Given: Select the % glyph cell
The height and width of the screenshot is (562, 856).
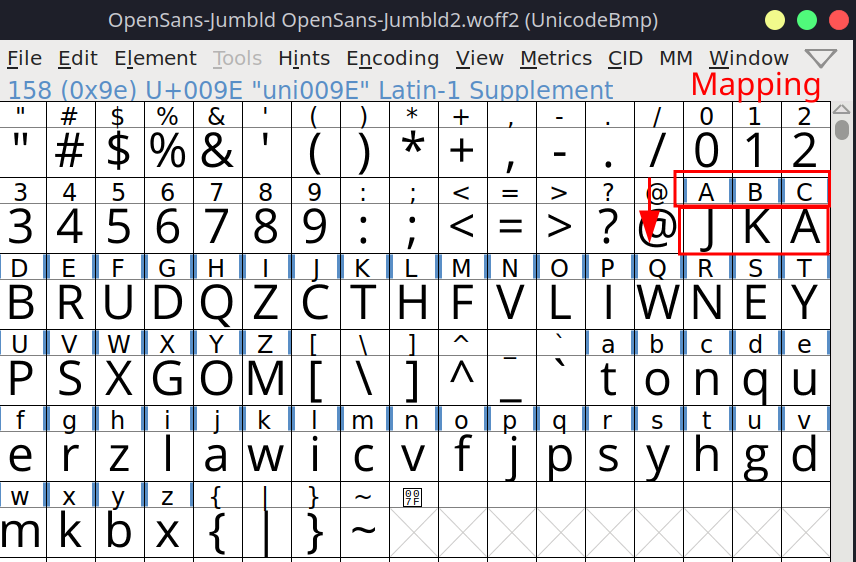Looking at the screenshot, I should [169, 139].
